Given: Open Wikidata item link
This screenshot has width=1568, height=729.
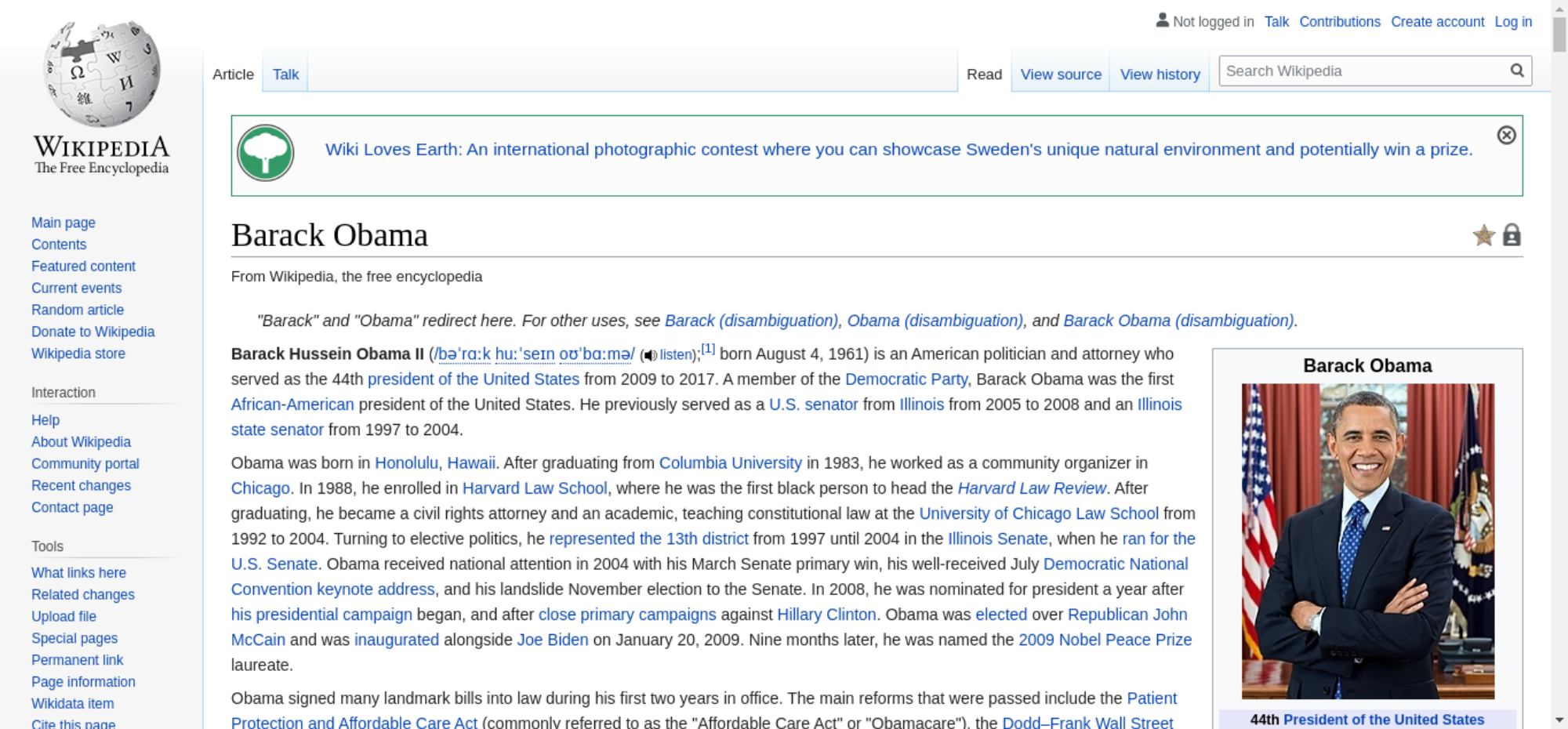Looking at the screenshot, I should point(72,704).
